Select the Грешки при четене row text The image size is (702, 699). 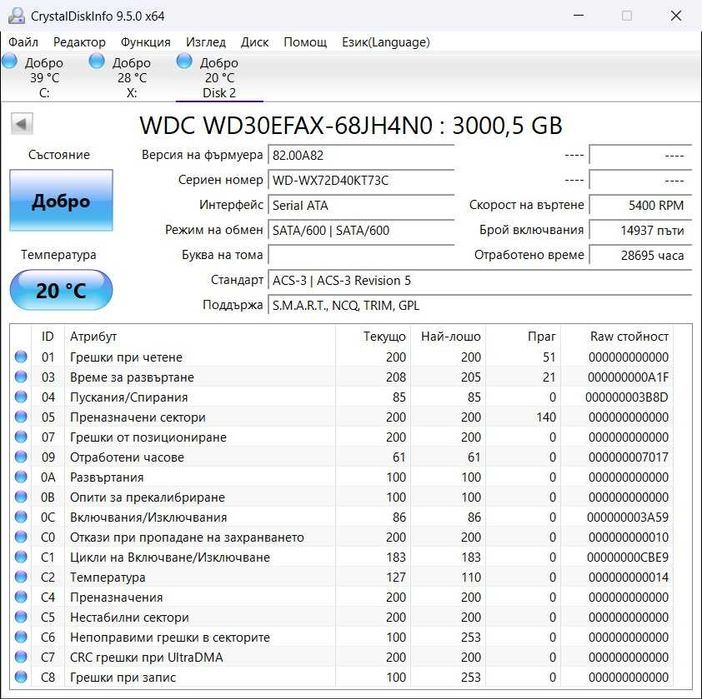[126, 357]
